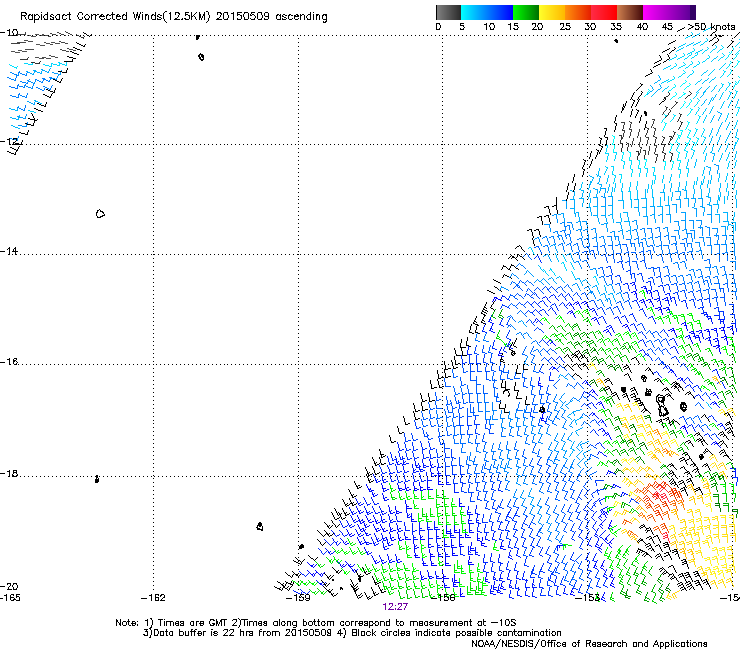The width and height of the screenshot is (740, 650).
Task: Click the -18 latitude axis label
Action: [9, 473]
